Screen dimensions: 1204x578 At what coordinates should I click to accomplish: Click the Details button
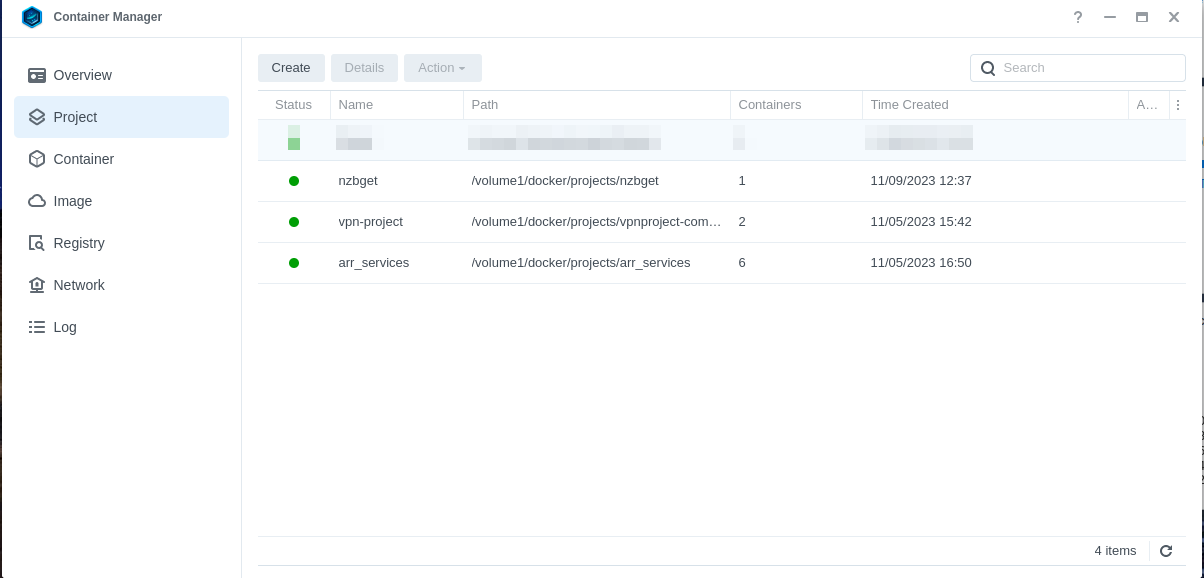(x=364, y=68)
